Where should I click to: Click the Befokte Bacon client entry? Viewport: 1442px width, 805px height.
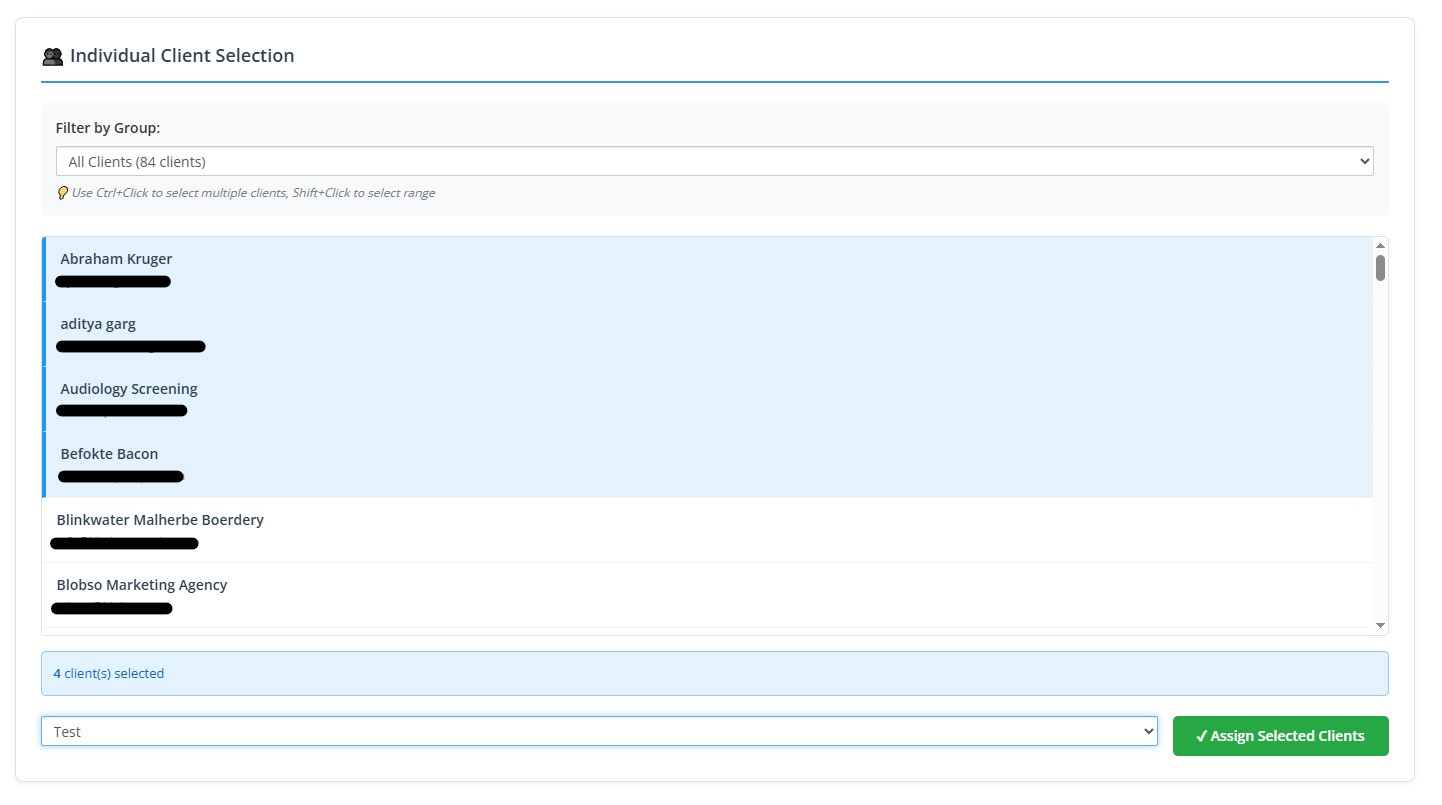click(109, 454)
